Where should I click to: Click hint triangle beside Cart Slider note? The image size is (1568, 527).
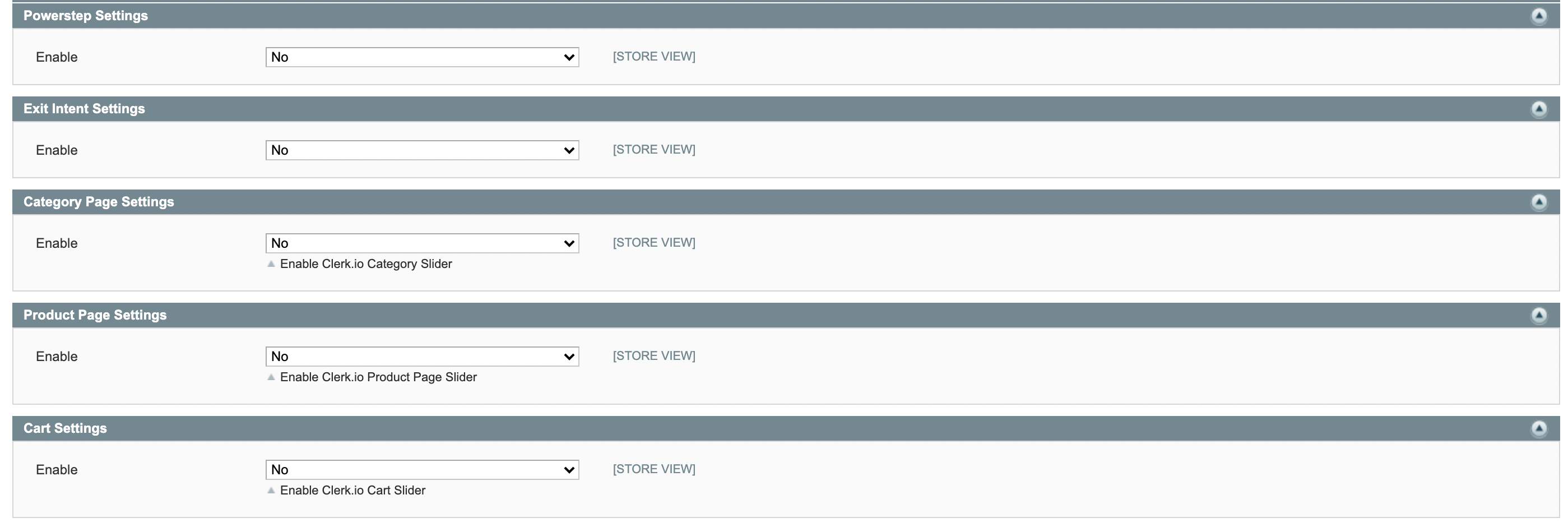tap(271, 491)
